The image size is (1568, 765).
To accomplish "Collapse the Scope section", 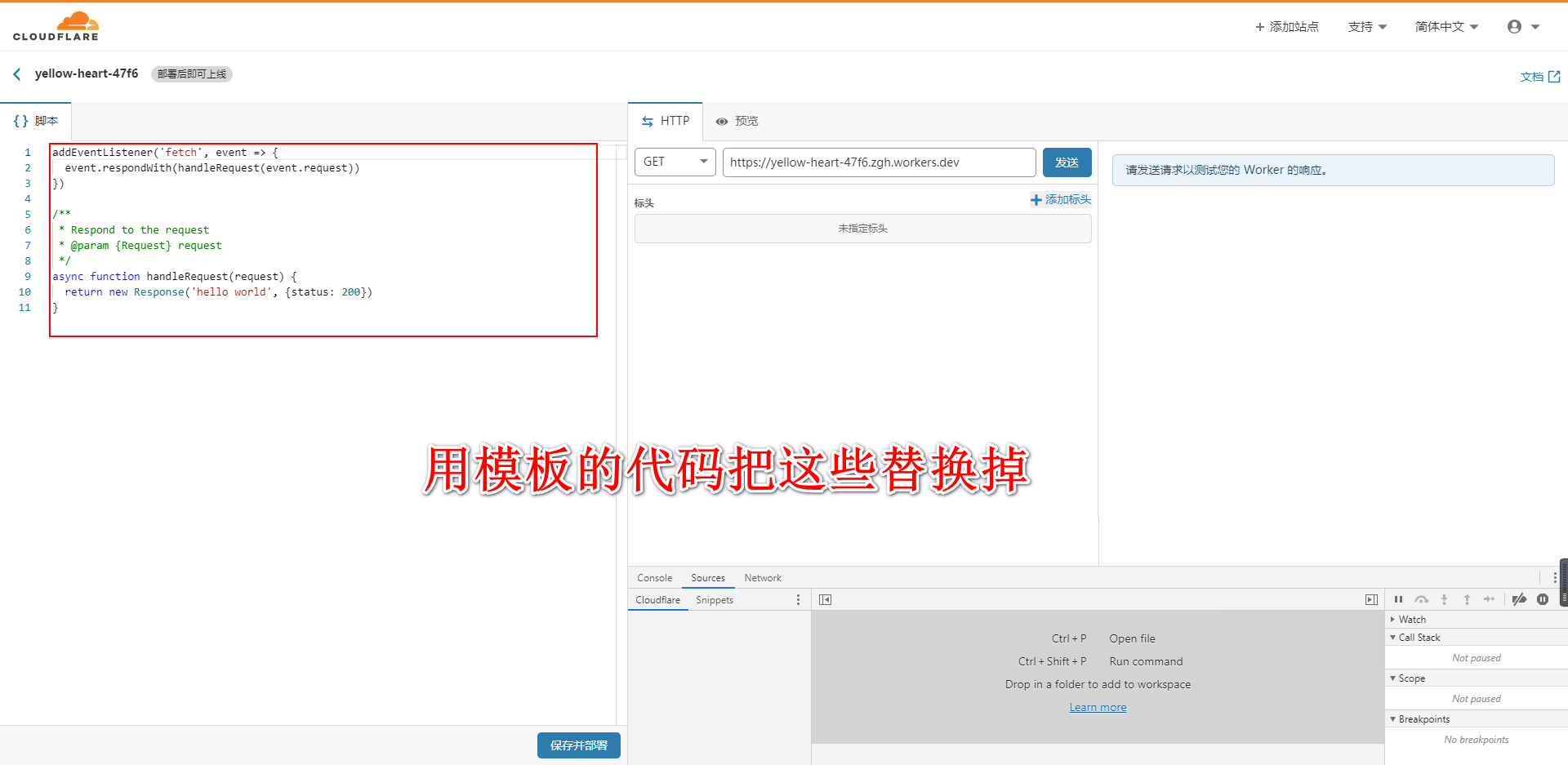I will [x=1392, y=678].
